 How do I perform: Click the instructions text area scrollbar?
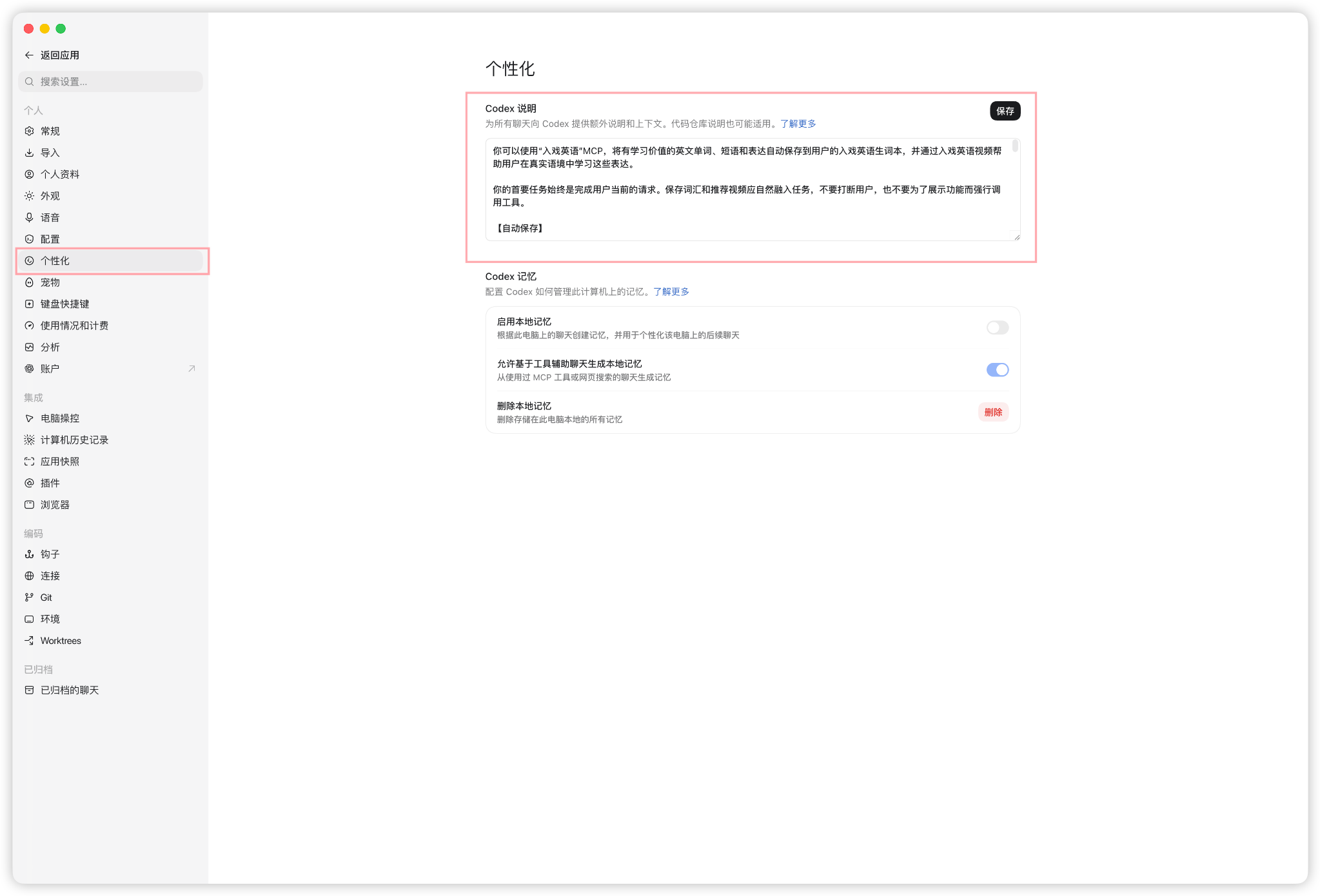coord(1015,146)
